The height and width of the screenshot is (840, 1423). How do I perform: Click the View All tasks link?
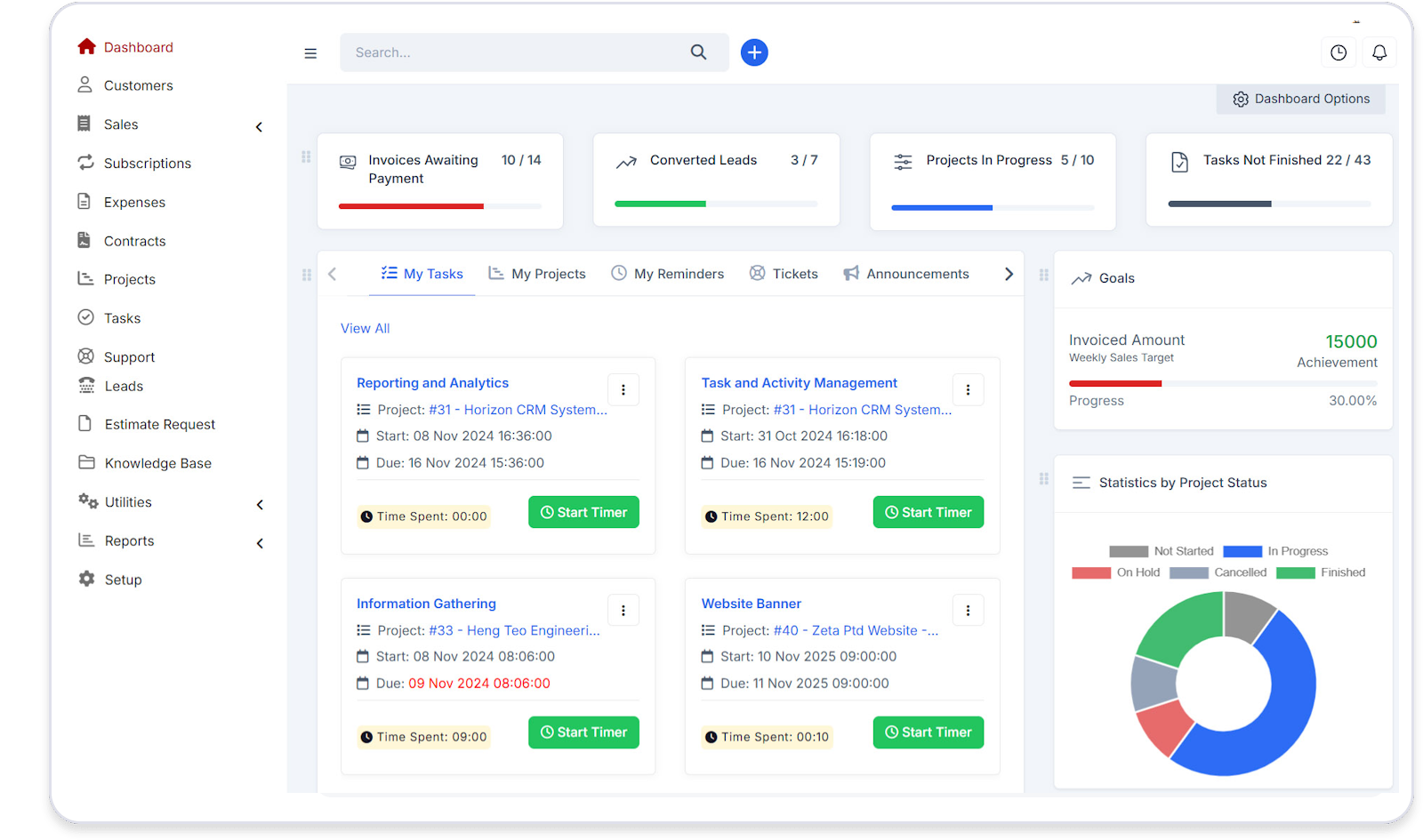[x=365, y=328]
